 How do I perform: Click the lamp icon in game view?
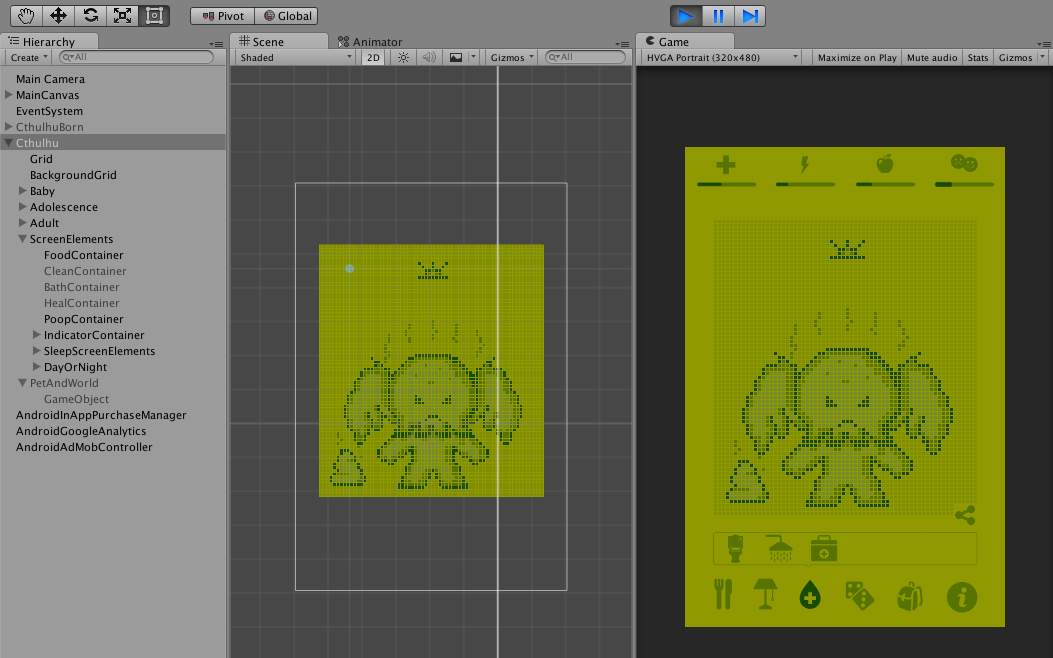765,594
